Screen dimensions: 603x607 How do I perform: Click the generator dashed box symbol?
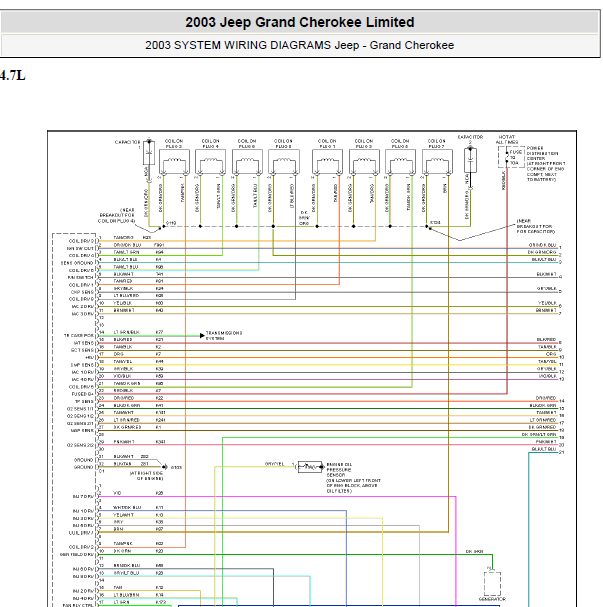click(492, 583)
